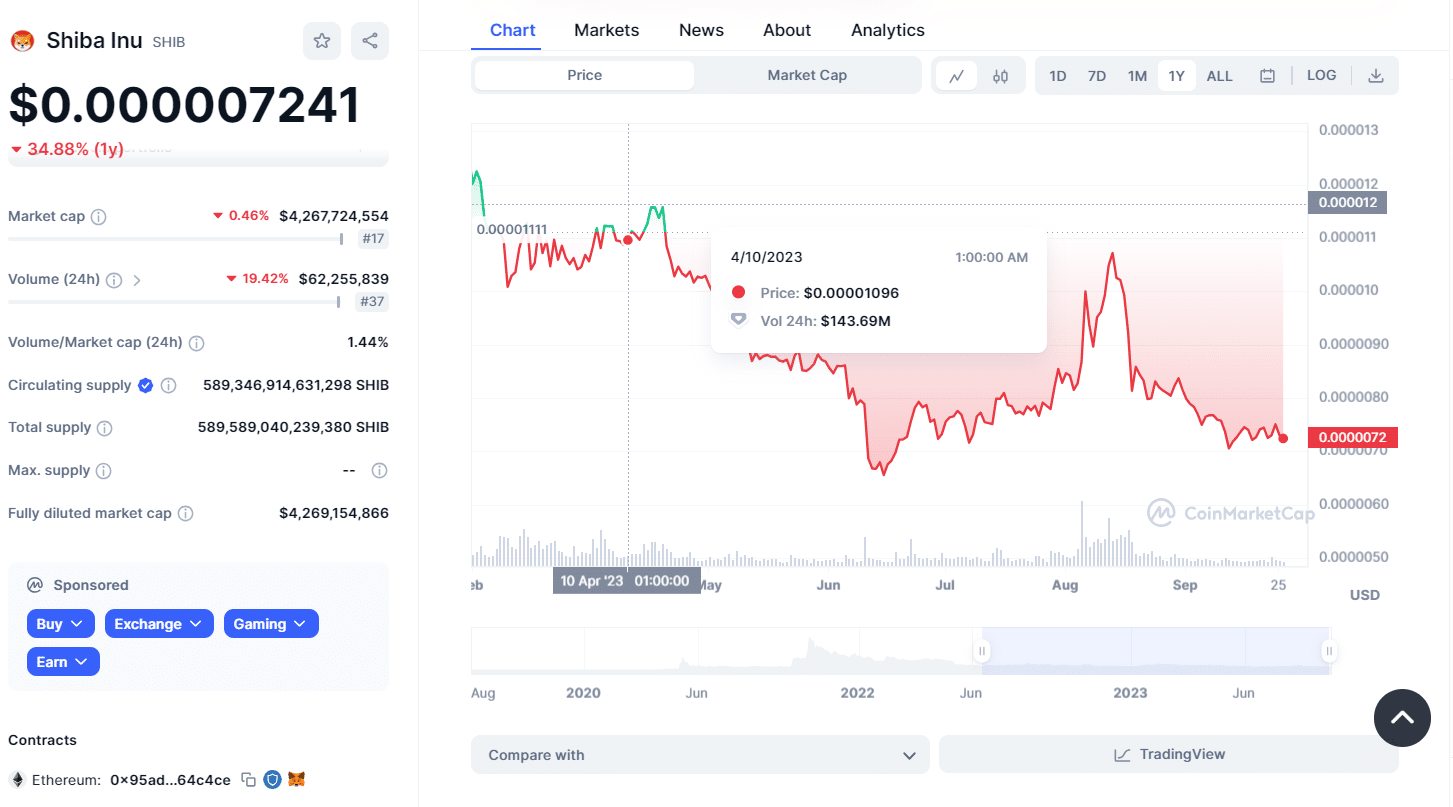Viewport: 1453px width, 807px height.
Task: Click the highlighted range in mini chart
Action: coord(1155,651)
